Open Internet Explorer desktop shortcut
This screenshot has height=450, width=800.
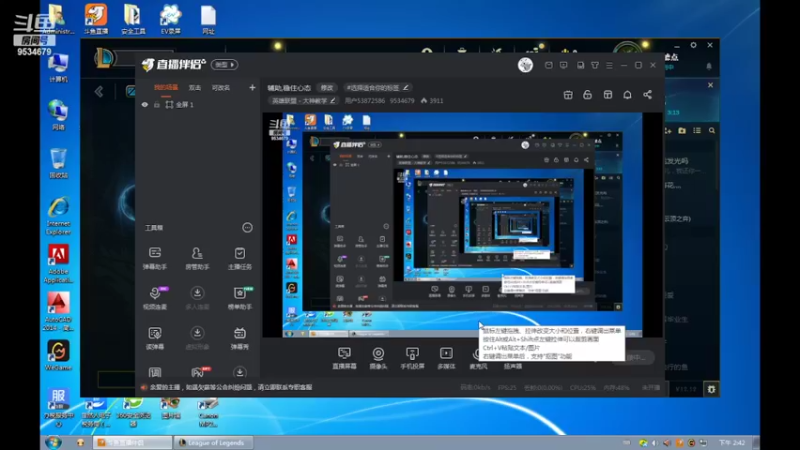59,216
